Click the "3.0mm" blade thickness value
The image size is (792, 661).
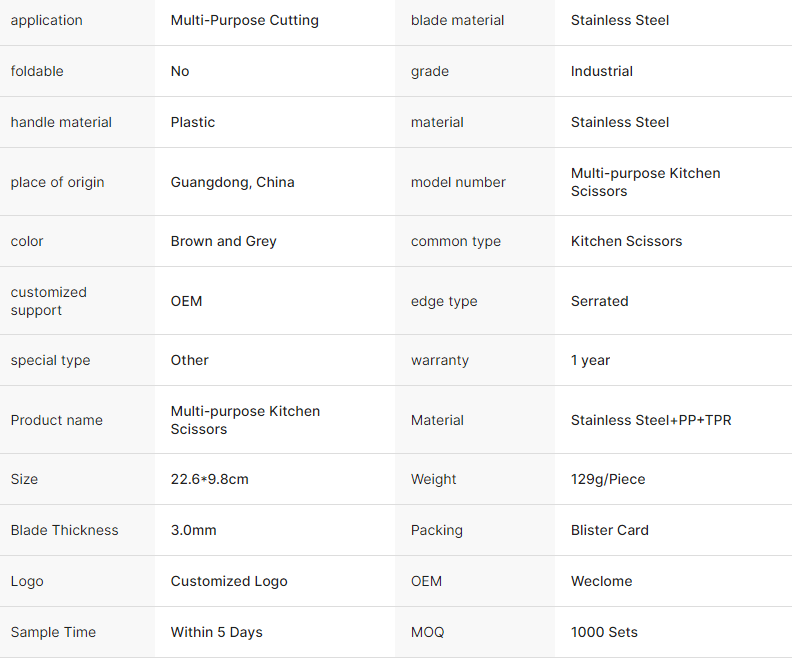[x=193, y=530]
